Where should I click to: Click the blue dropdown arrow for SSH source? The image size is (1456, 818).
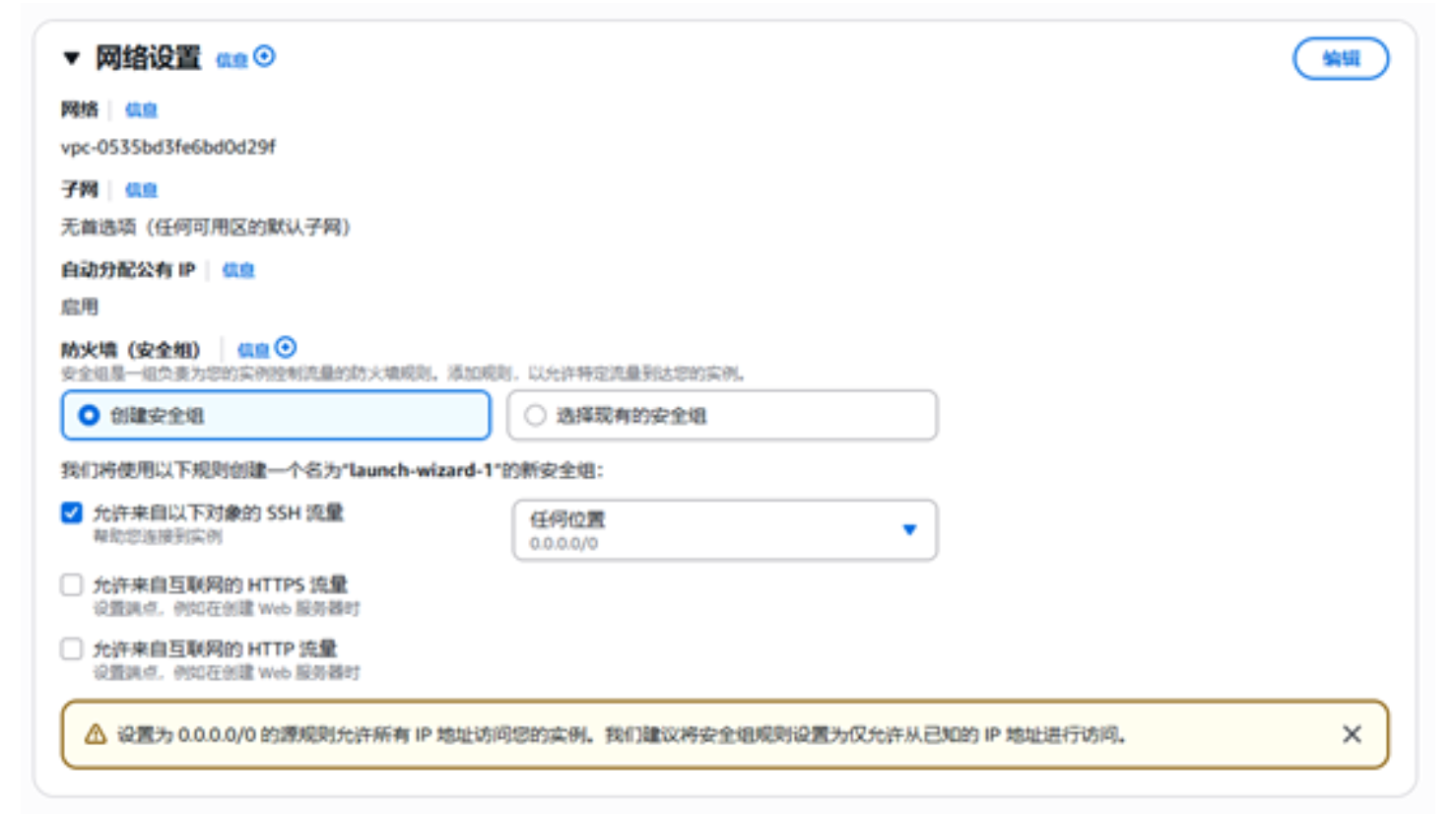(909, 530)
